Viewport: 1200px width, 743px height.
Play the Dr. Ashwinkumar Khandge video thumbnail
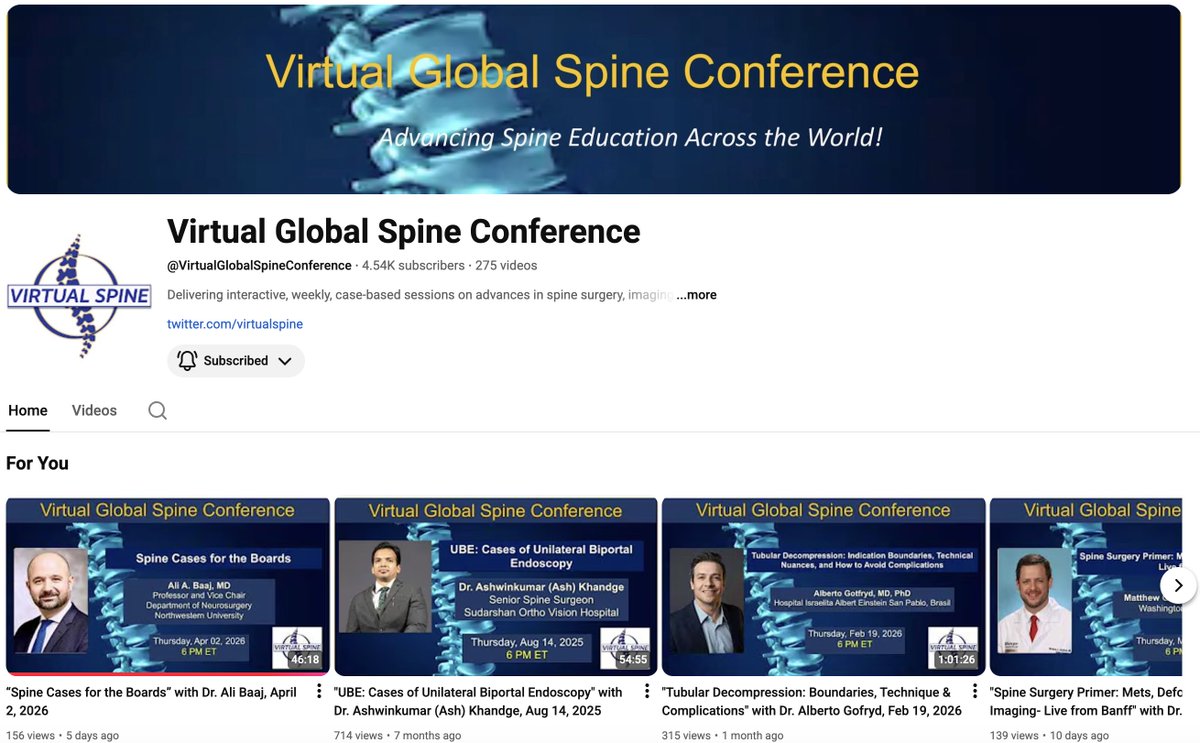[496, 587]
